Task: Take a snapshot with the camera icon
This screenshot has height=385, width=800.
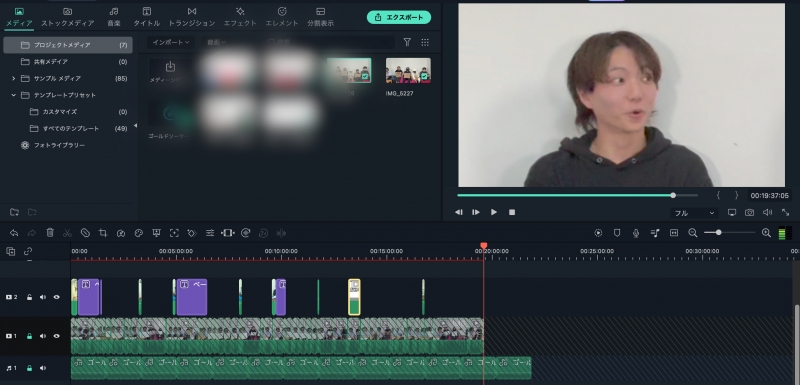Action: click(749, 212)
